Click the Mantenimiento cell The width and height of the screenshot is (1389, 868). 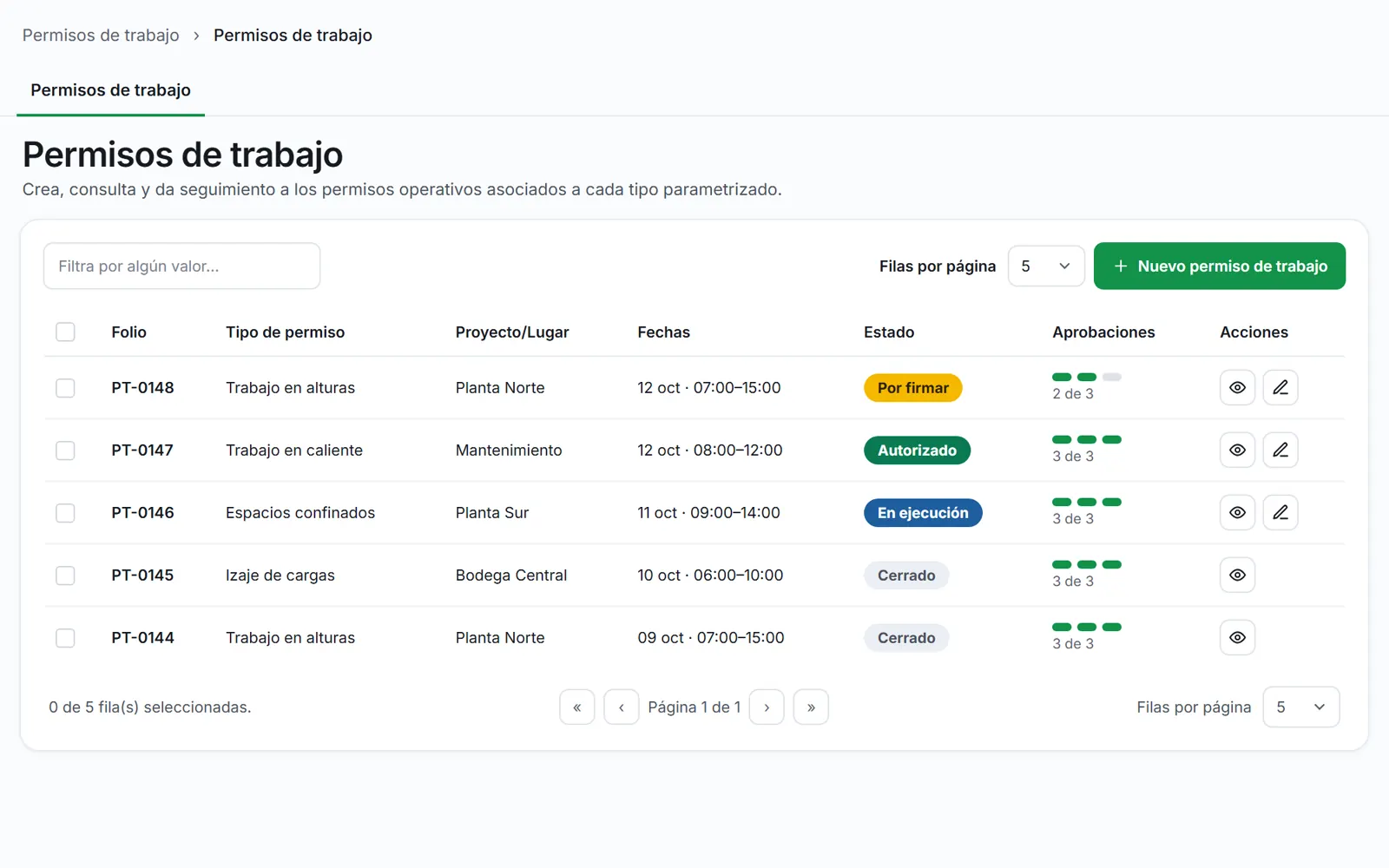(x=509, y=450)
